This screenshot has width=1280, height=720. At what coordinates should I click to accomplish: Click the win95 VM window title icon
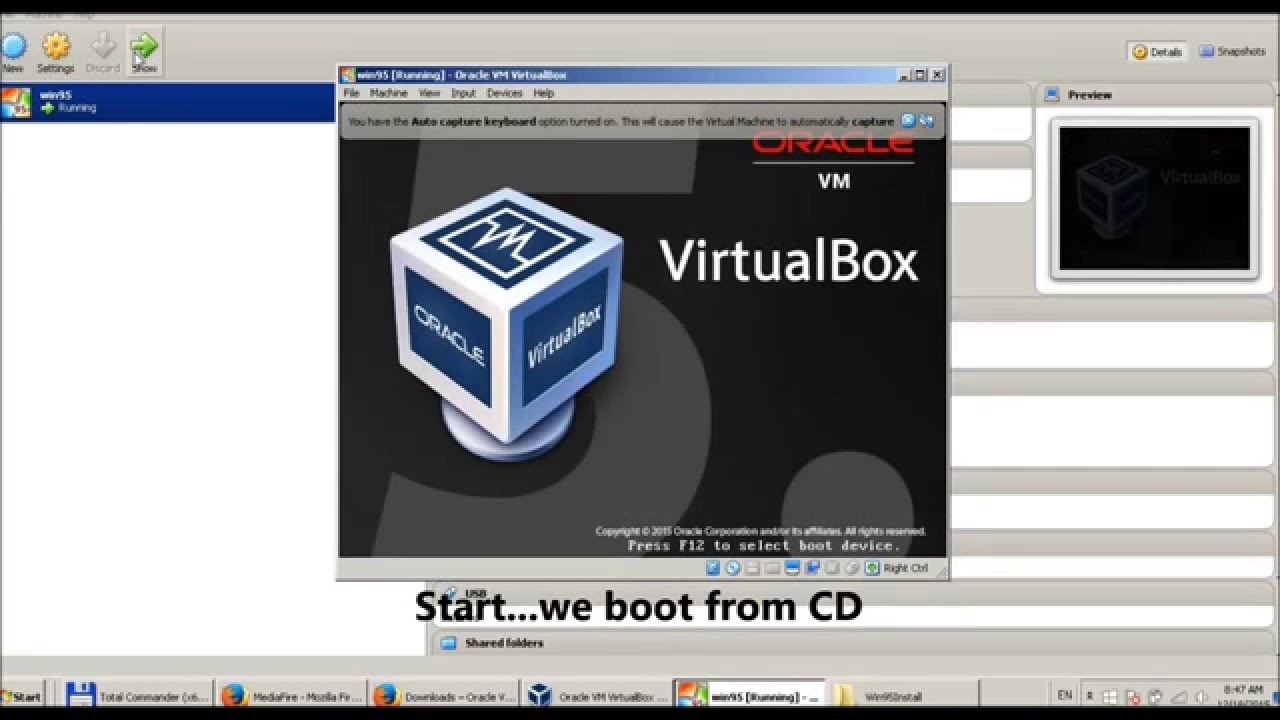[348, 75]
